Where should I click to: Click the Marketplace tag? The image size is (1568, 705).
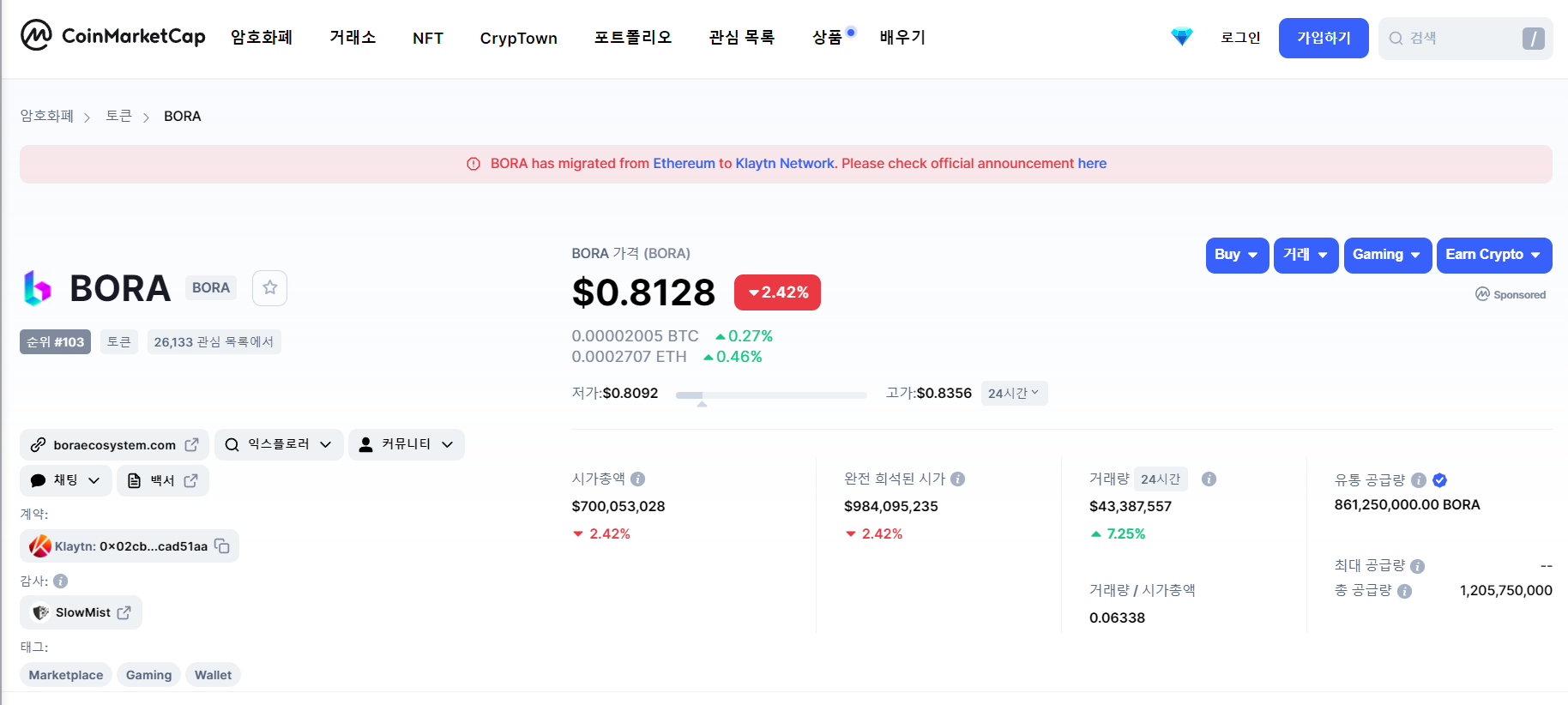66,675
